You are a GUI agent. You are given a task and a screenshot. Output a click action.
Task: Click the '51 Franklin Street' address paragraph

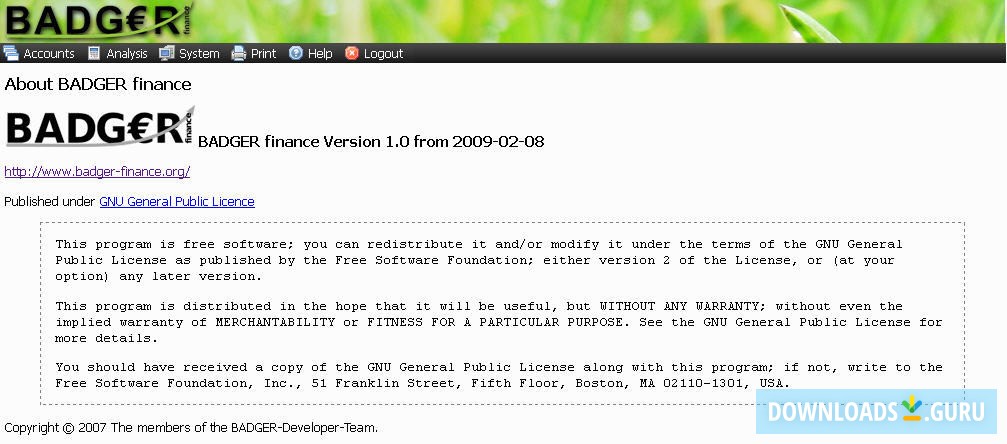click(499, 375)
